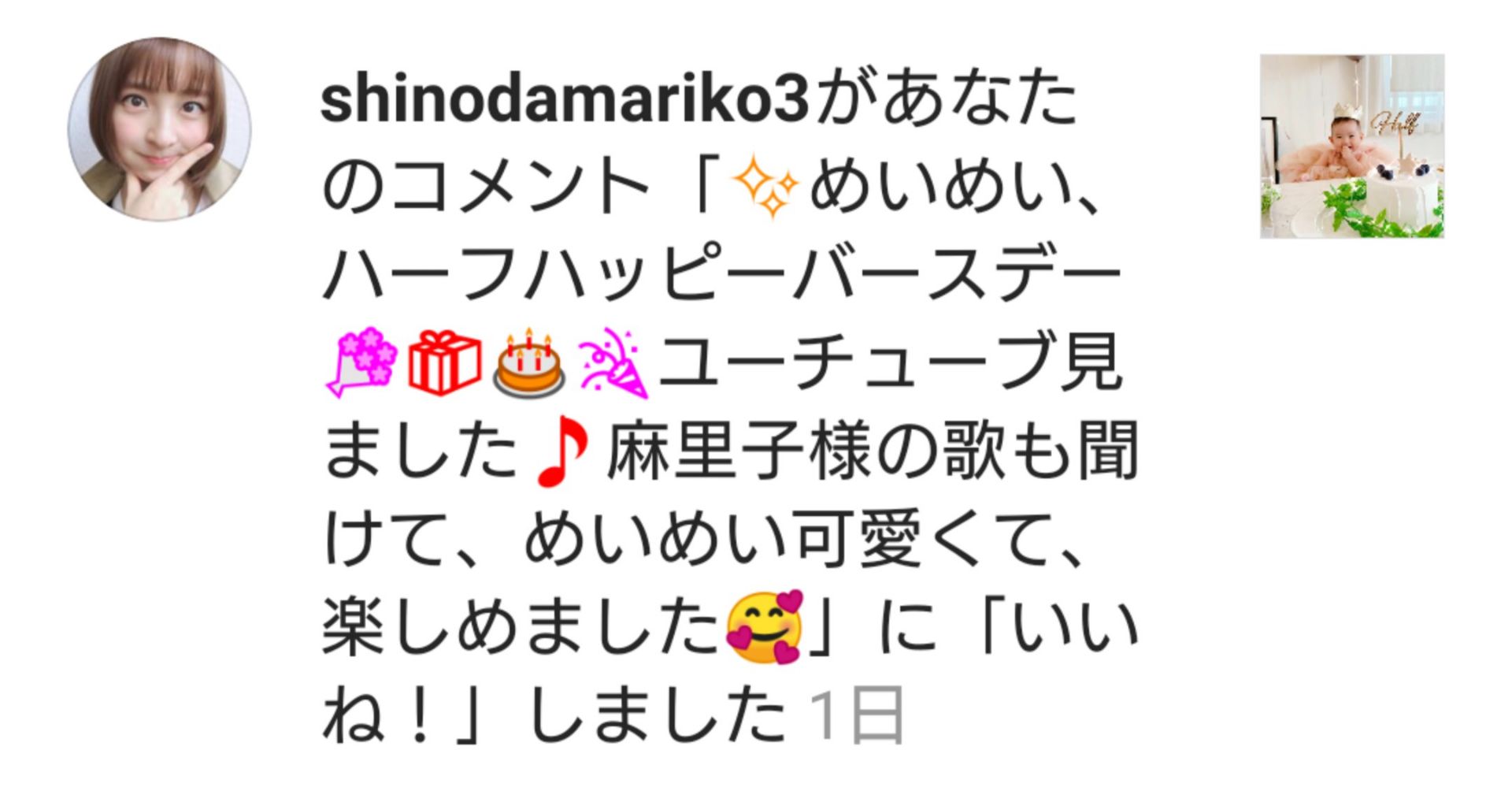
Task: Click the party popper emoji
Action: tap(613, 363)
